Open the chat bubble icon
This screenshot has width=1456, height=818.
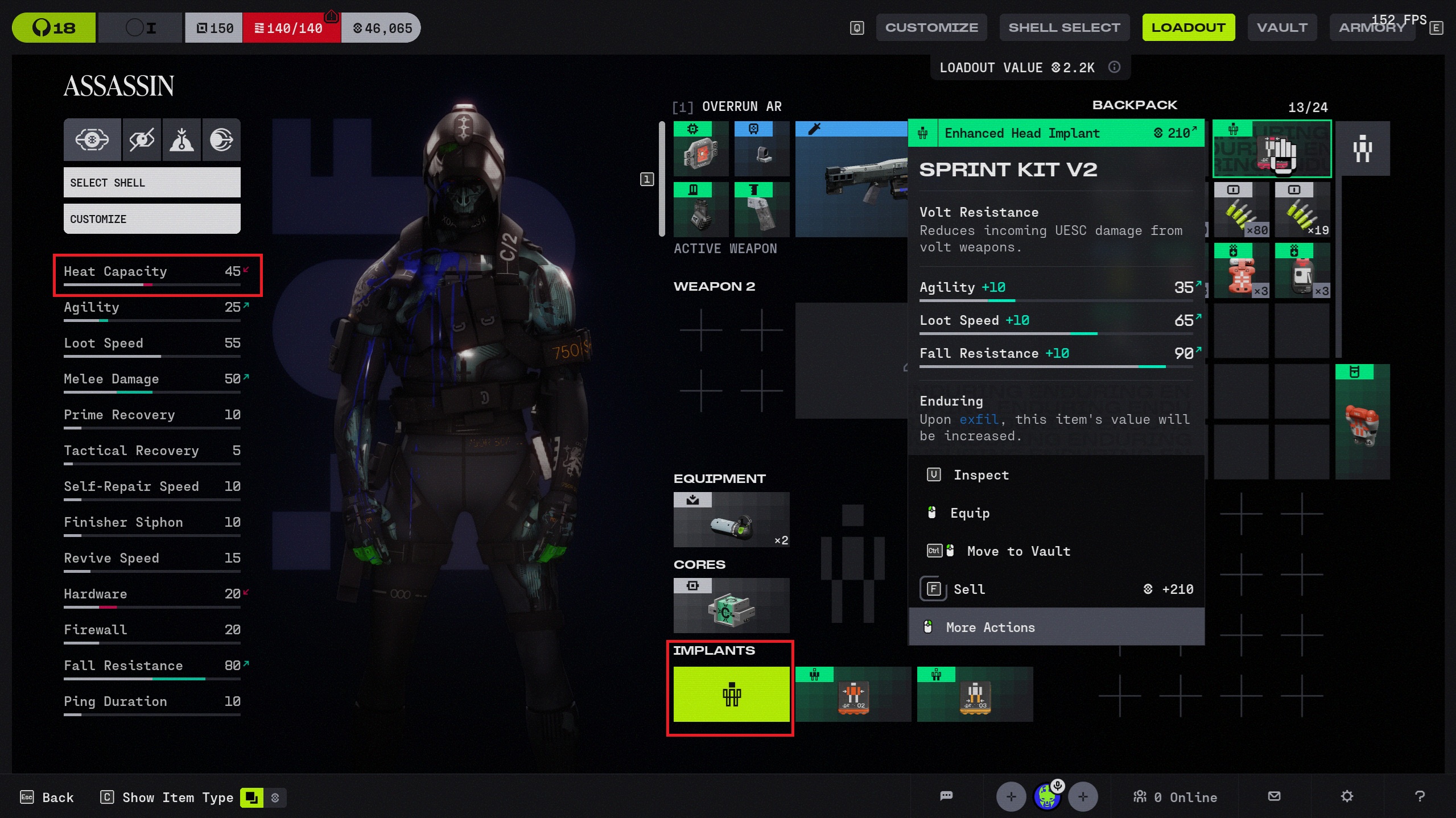pos(946,796)
